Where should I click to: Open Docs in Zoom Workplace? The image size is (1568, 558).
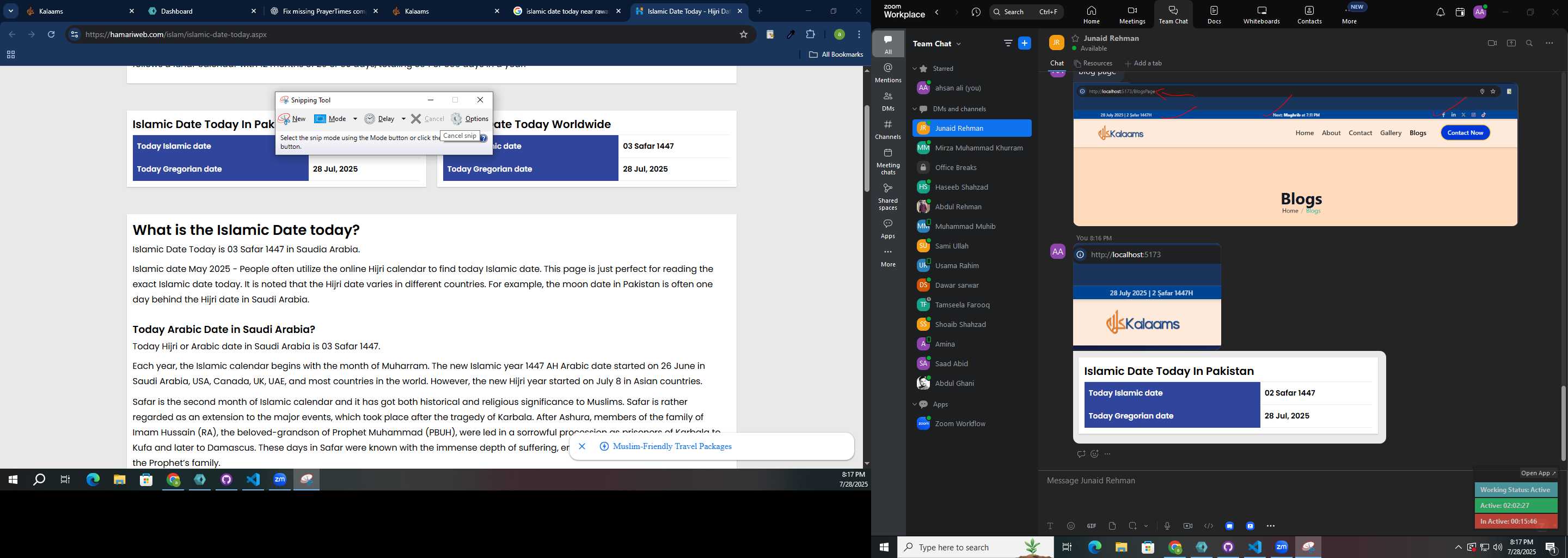(x=1214, y=15)
